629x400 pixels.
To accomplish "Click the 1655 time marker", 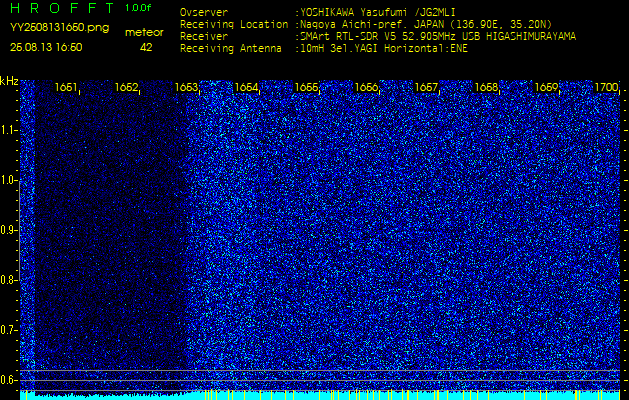I will [306, 87].
